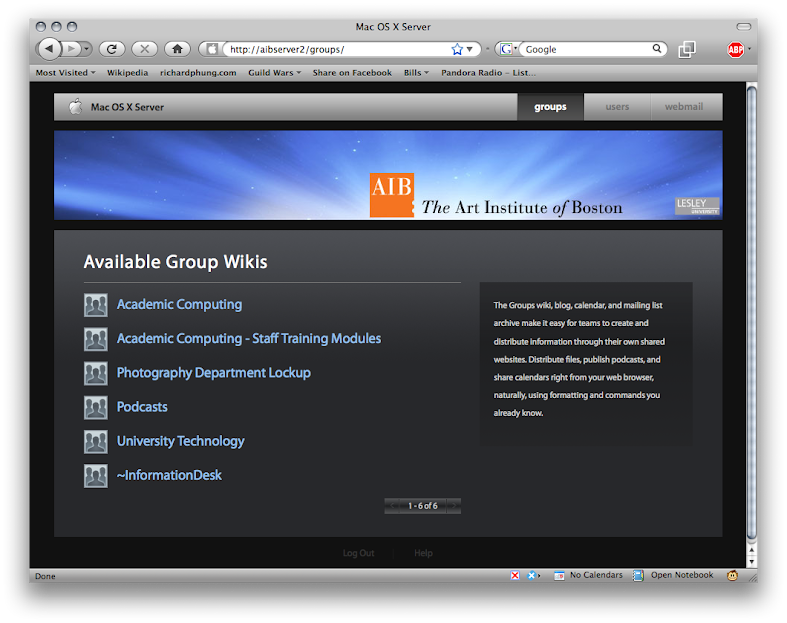Open the Most Visited bookmarks dropdown

tap(65, 73)
